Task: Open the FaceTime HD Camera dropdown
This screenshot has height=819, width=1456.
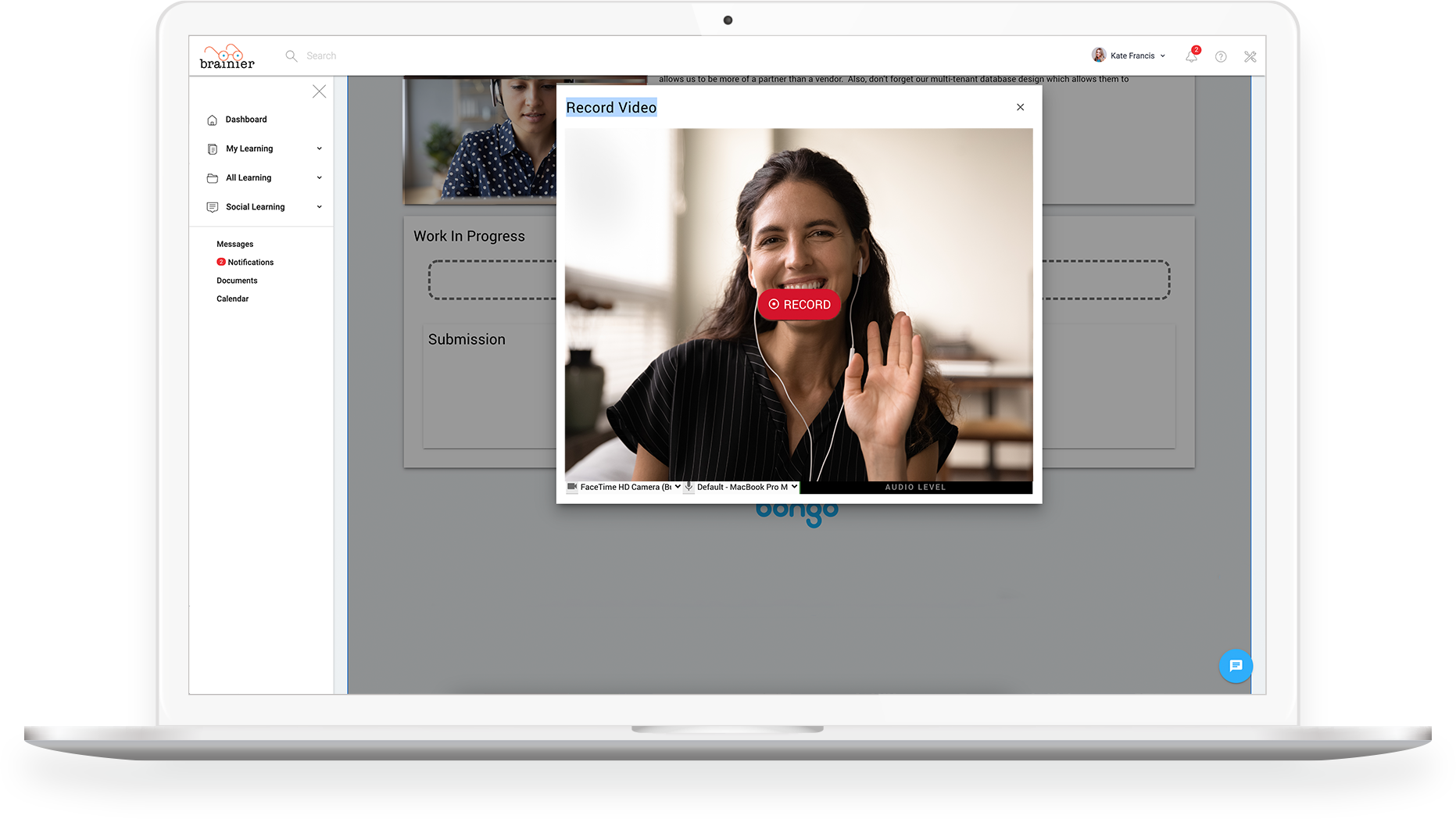Action: (630, 487)
